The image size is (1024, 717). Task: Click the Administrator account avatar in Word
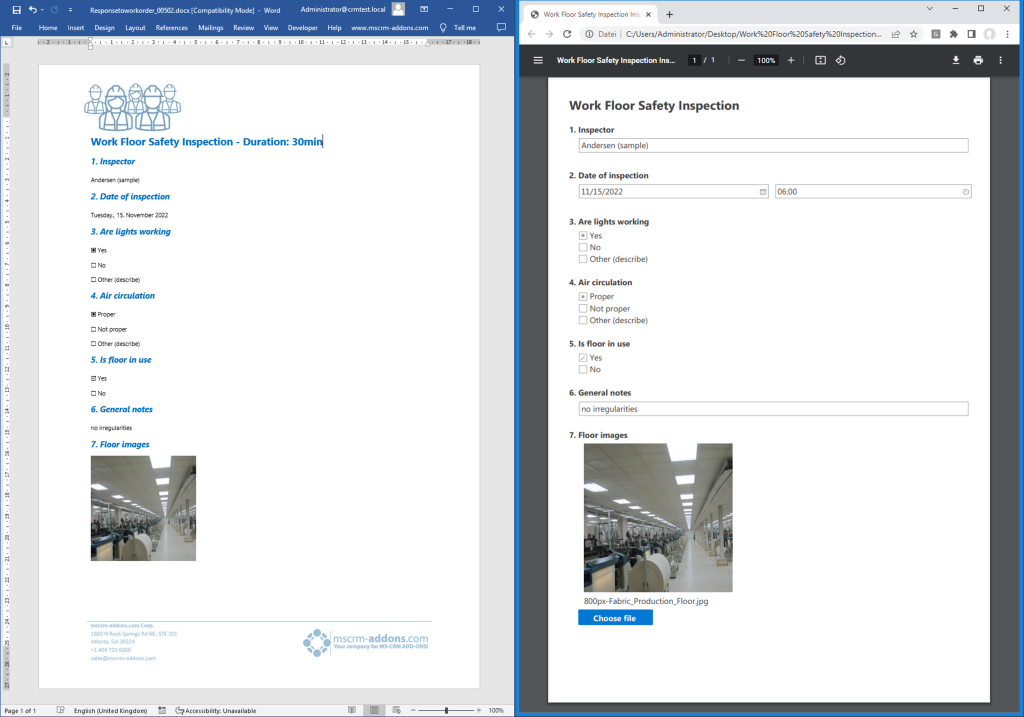coord(398,9)
